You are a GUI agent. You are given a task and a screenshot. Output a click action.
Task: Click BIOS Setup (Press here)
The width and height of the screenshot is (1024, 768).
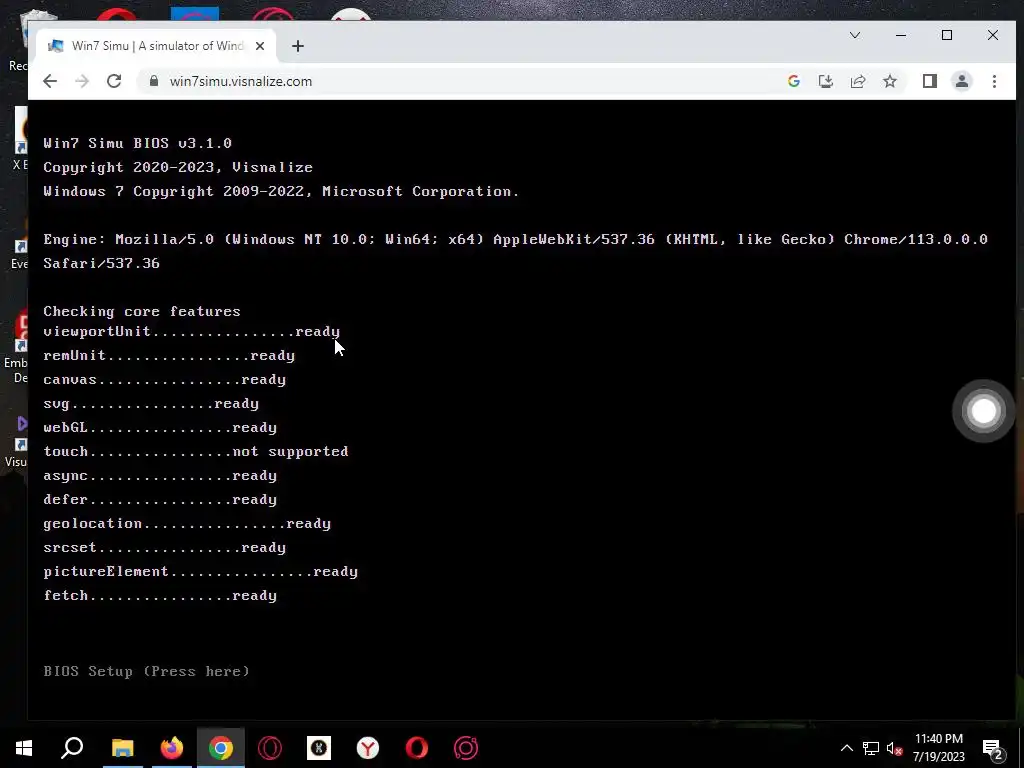146,671
